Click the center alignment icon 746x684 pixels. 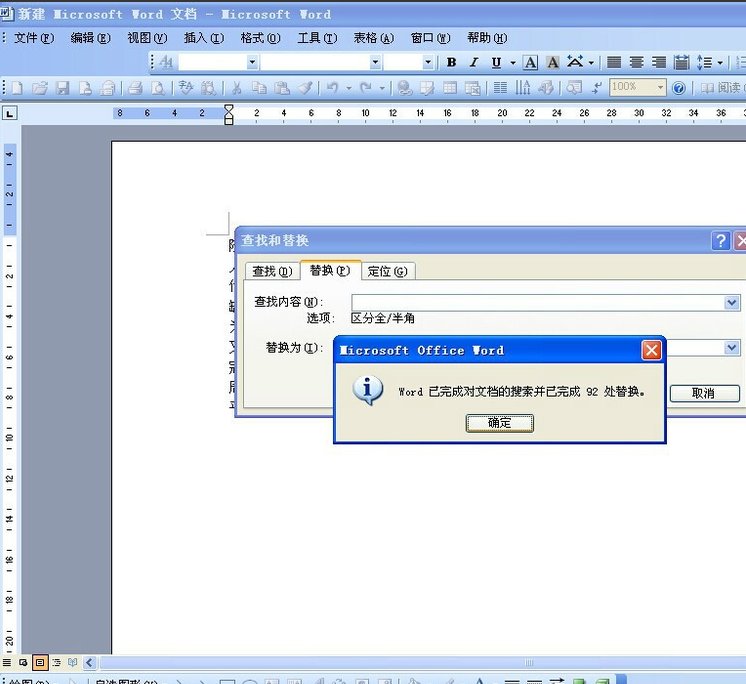(636, 62)
